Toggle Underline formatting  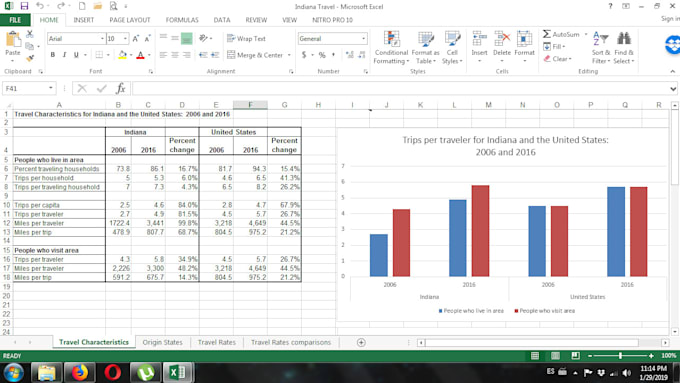[76, 55]
